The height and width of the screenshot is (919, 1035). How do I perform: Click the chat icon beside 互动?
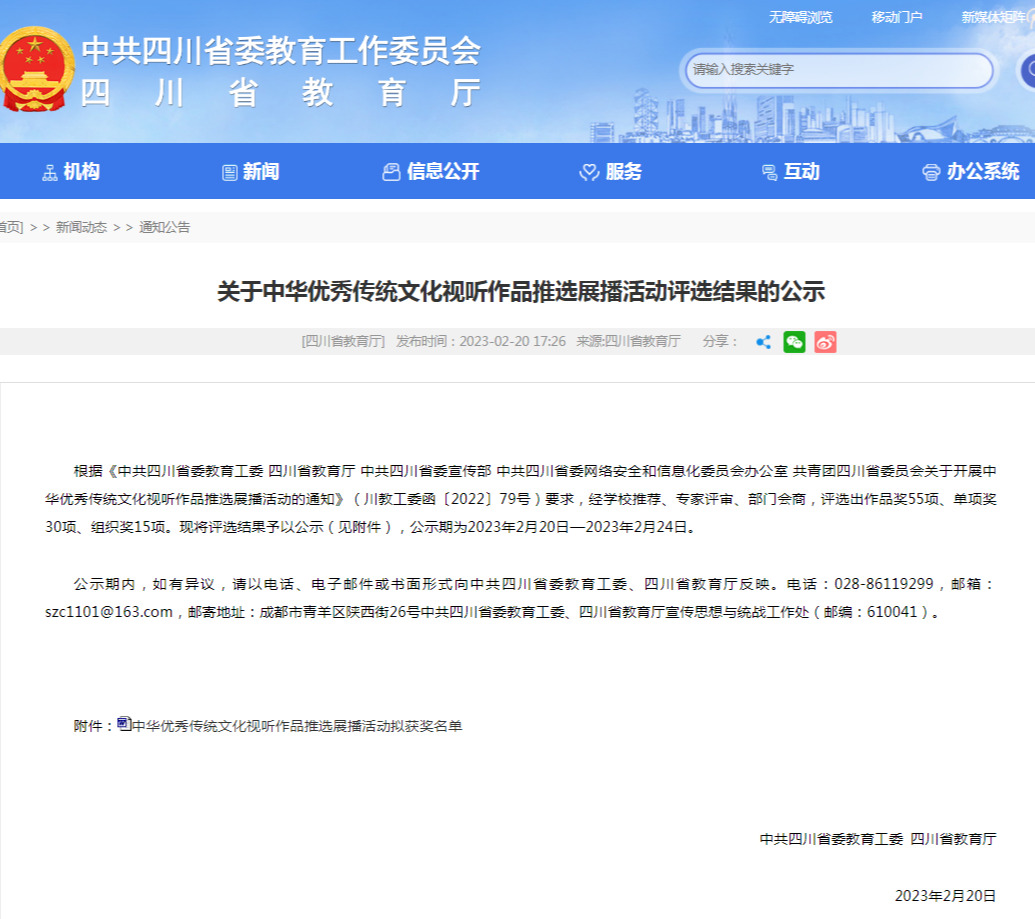tap(769, 172)
